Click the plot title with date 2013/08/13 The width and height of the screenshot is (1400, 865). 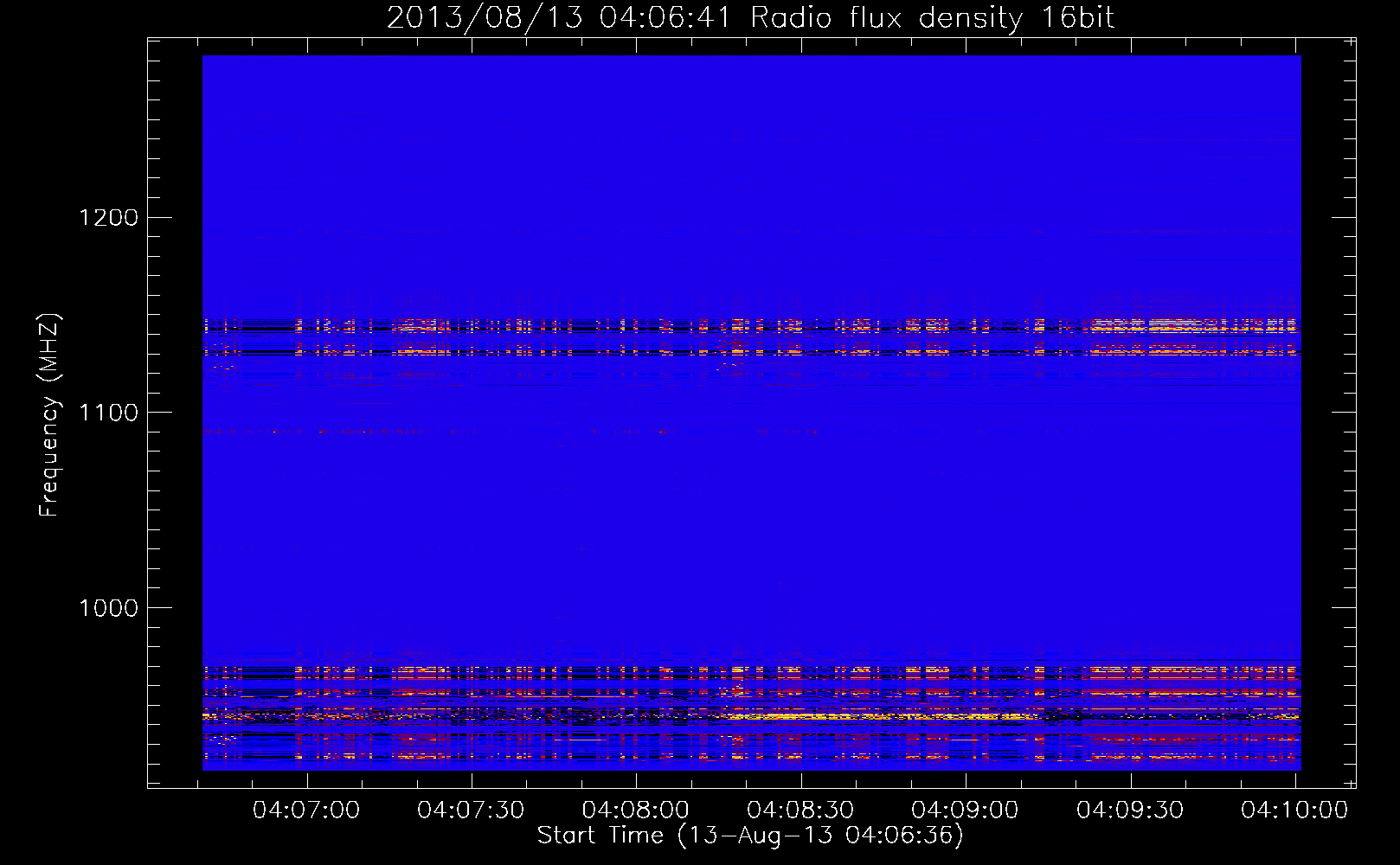click(750, 18)
